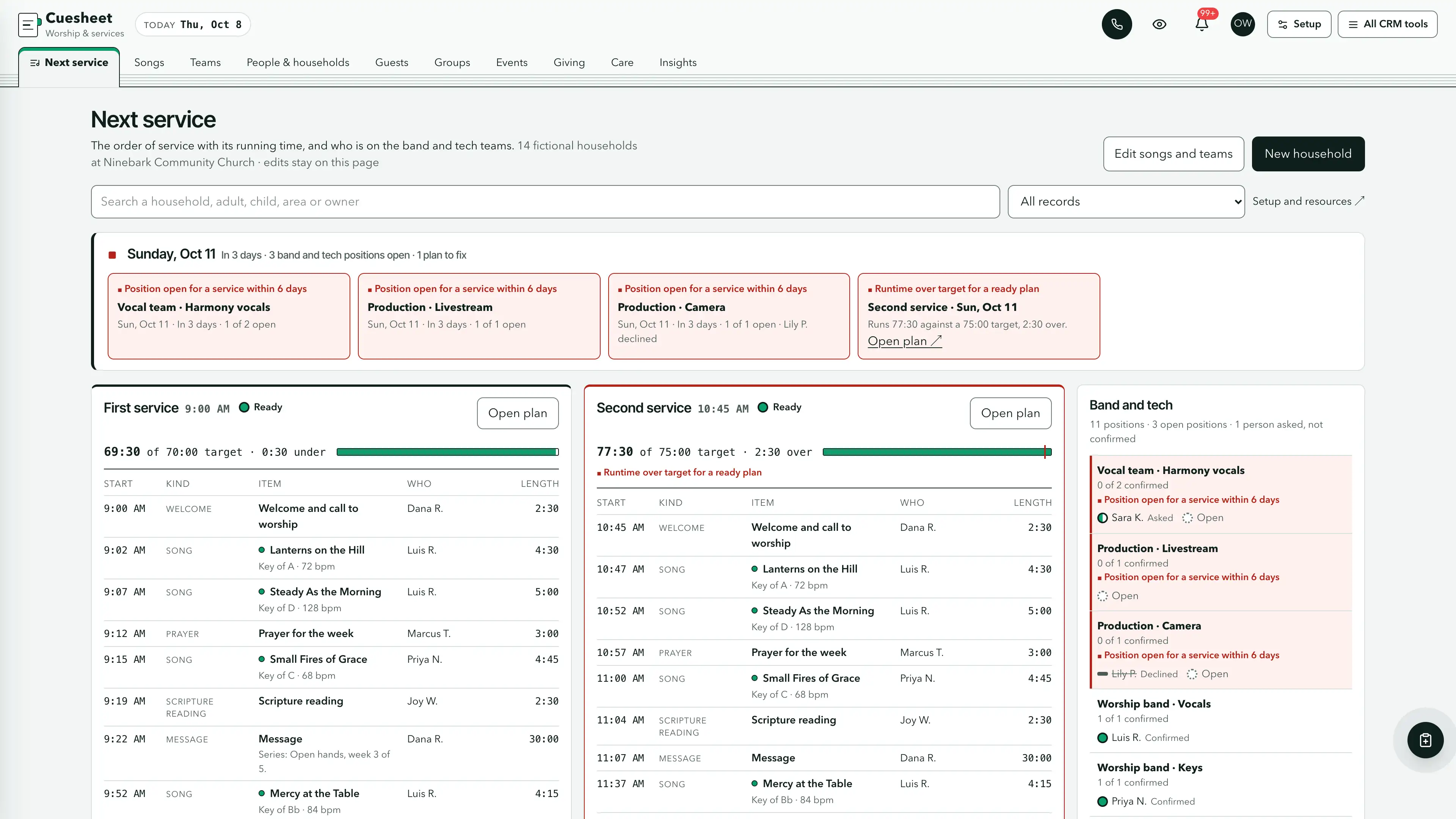This screenshot has width=1456, height=819.
Task: Click the Cuesheet logo icon
Action: click(29, 25)
